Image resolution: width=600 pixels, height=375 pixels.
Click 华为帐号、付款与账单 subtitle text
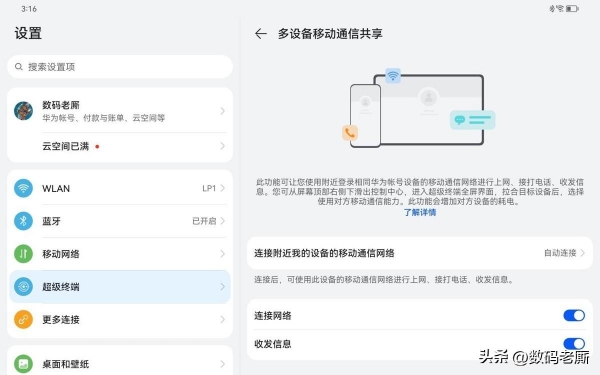[x=103, y=118]
